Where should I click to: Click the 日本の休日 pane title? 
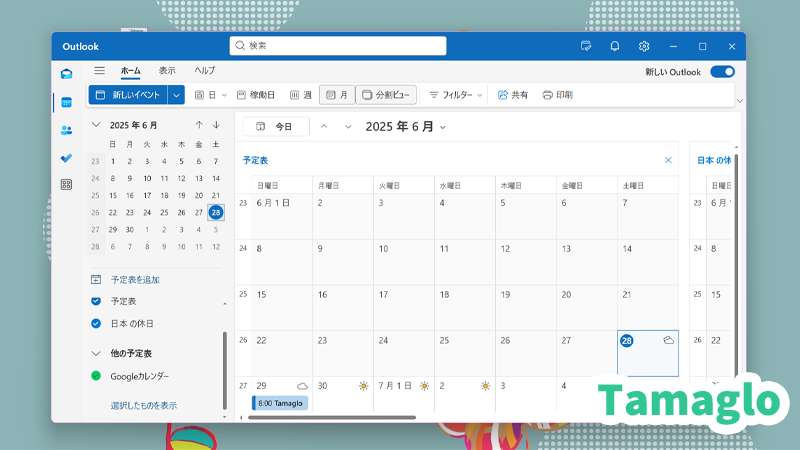714,160
